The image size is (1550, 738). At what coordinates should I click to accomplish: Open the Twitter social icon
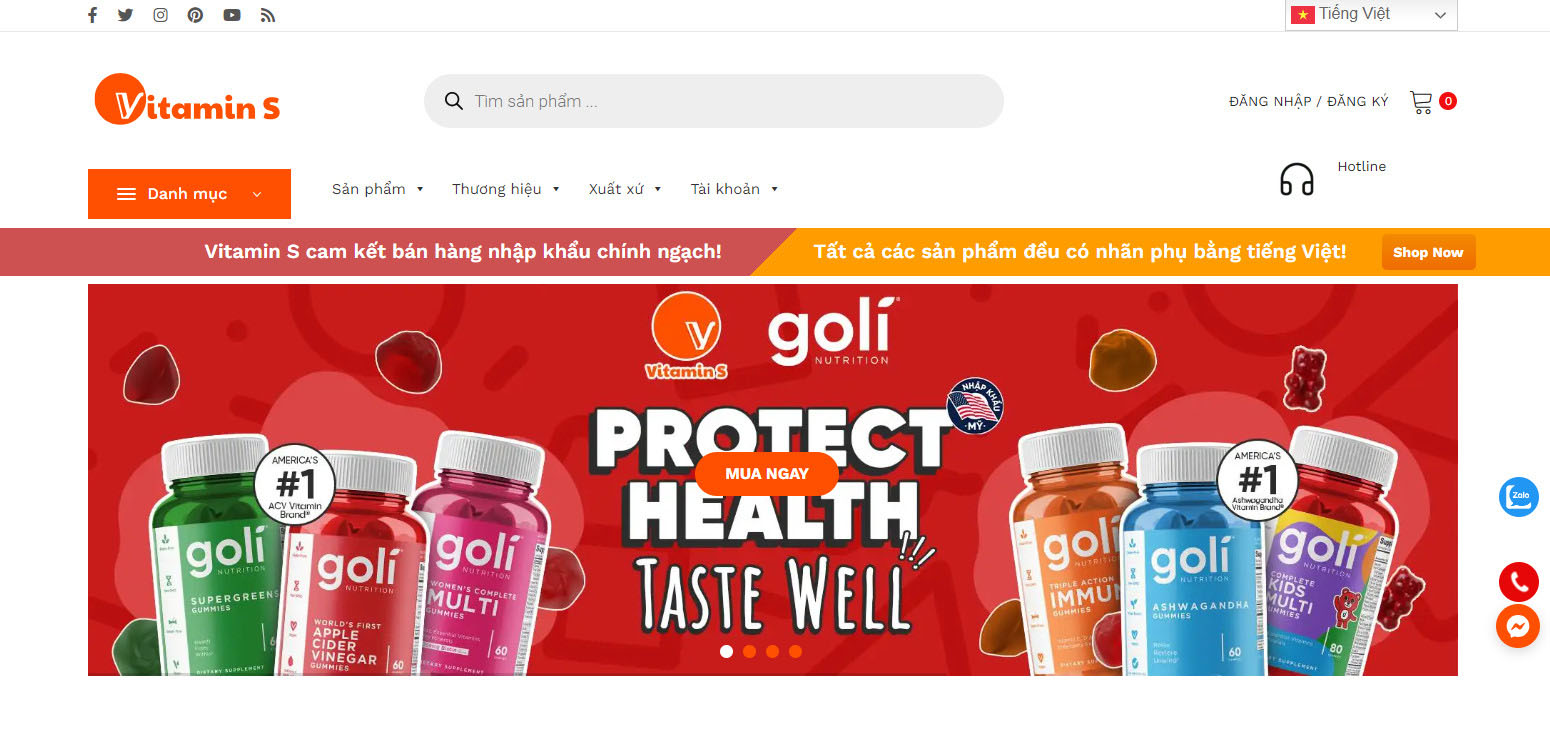(x=125, y=15)
